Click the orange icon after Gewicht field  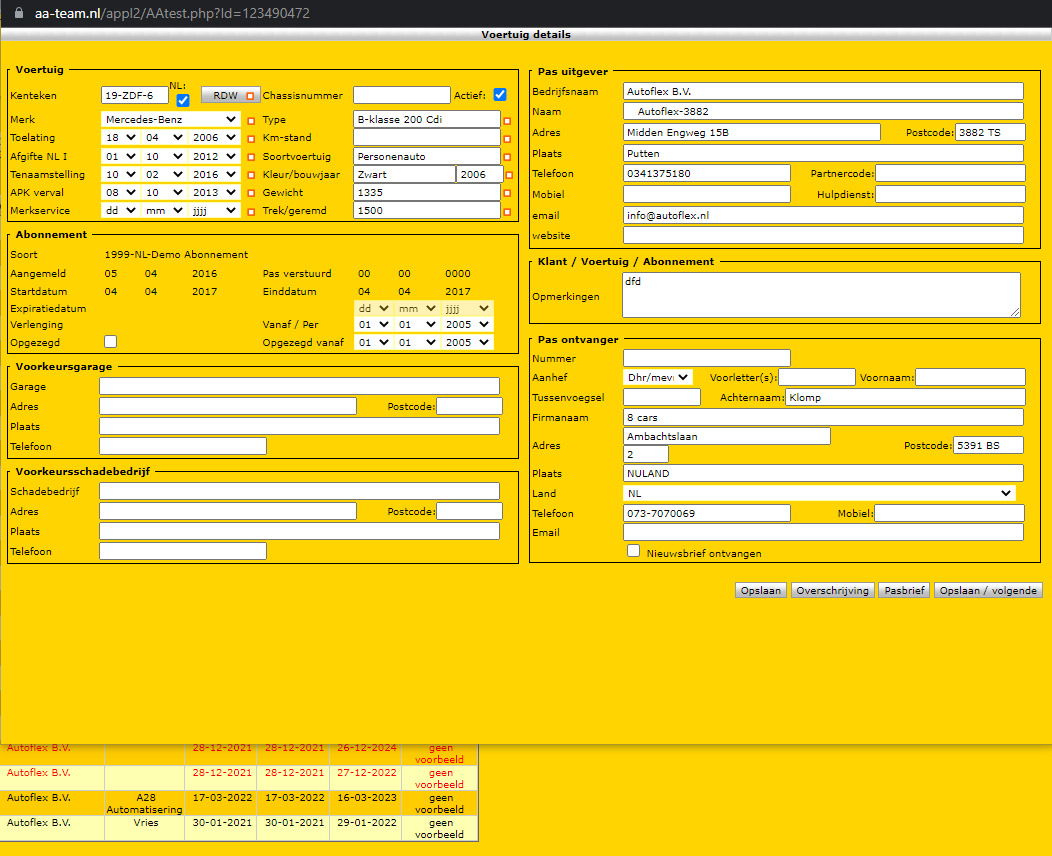507,194
